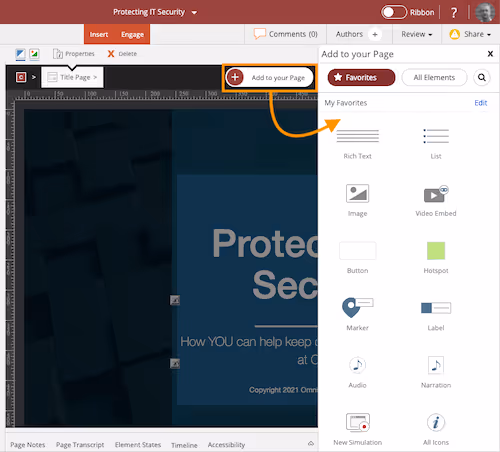Select the subtitle How YOU can help keep

pyautogui.click(x=246, y=342)
